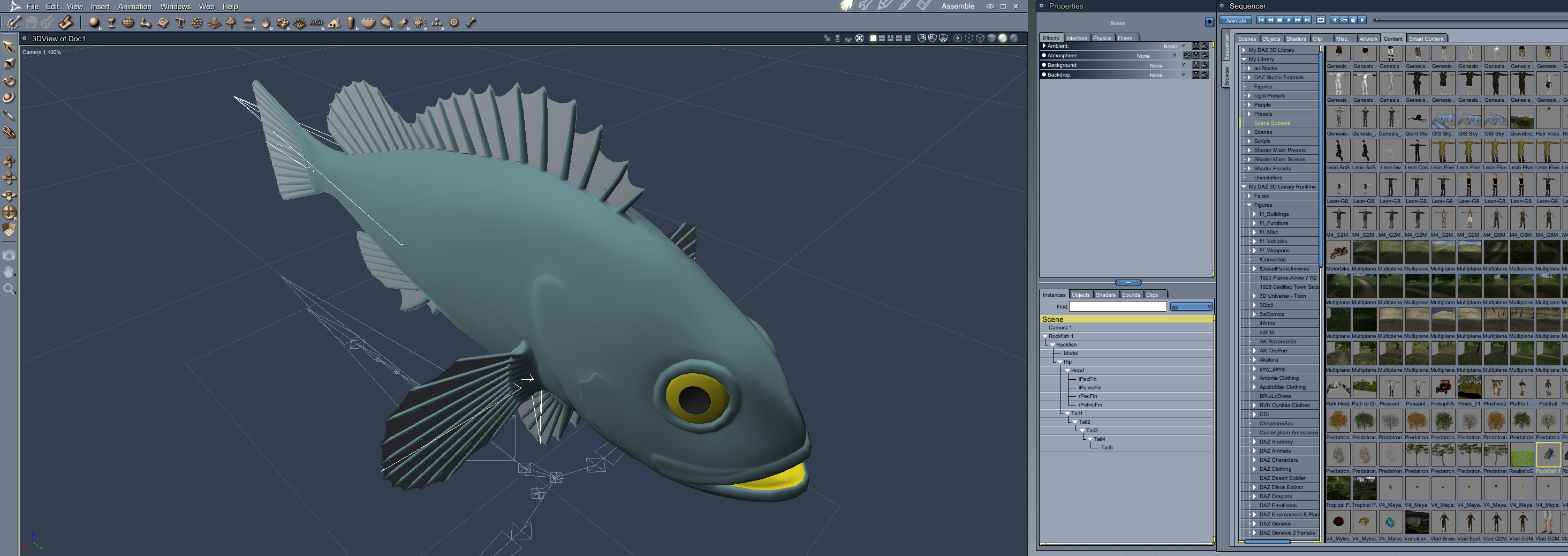This screenshot has height=556, width=1568.
Task: Insert a terrain object from the toolbar
Action: point(214,22)
